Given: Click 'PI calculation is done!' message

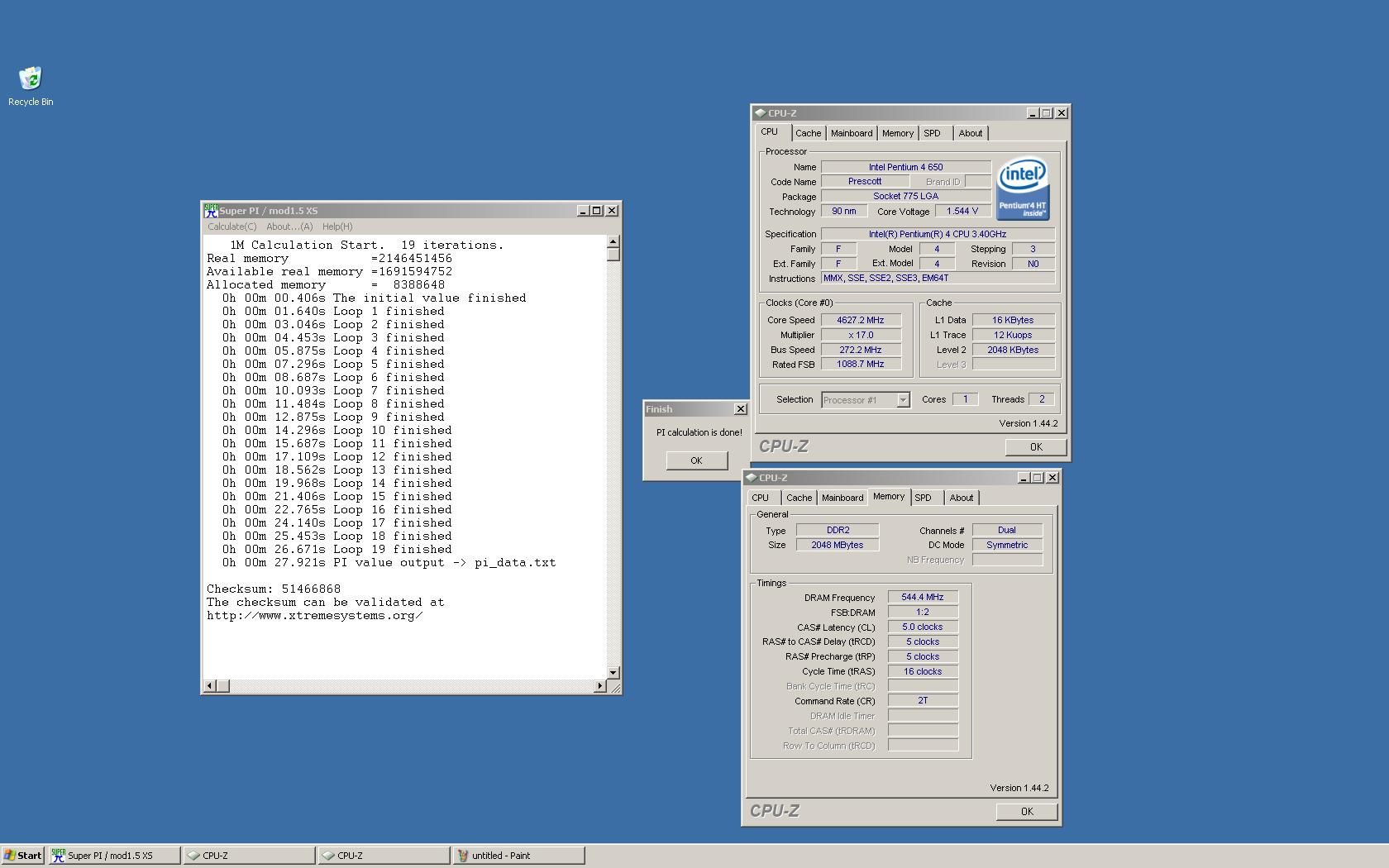Looking at the screenshot, I should click(699, 432).
